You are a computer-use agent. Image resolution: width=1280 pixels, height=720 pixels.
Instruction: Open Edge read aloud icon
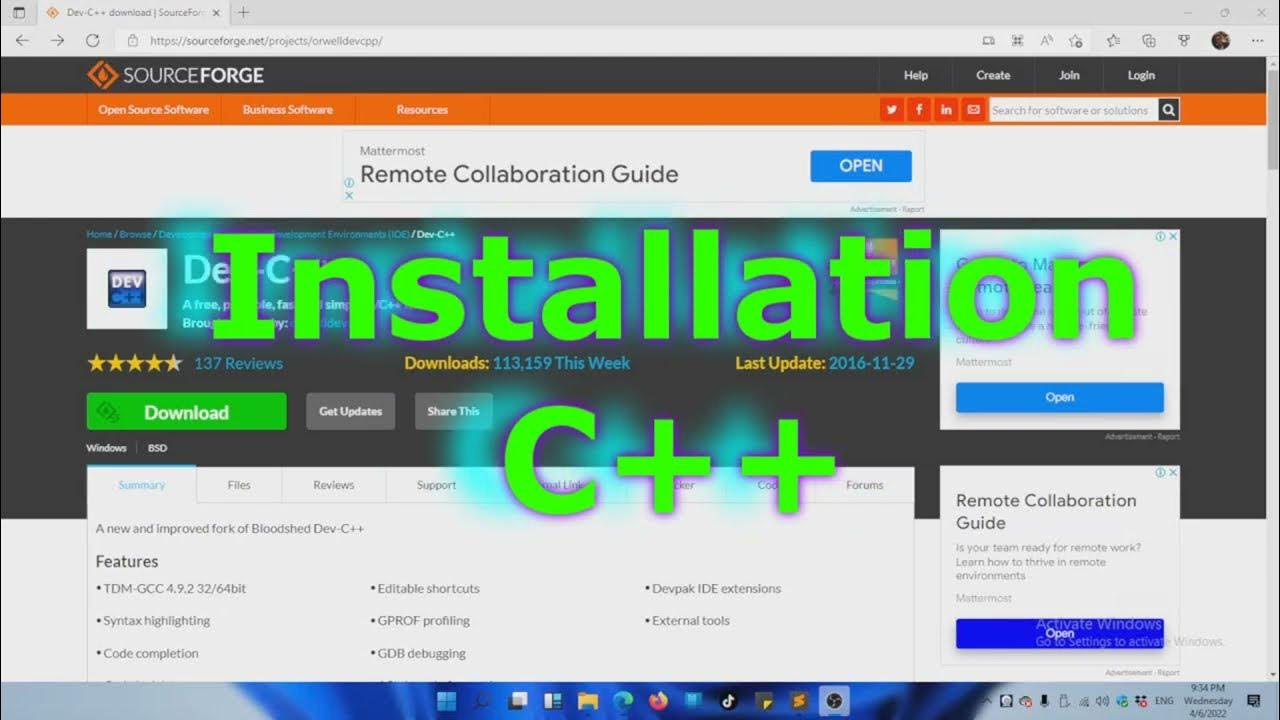tap(1046, 41)
